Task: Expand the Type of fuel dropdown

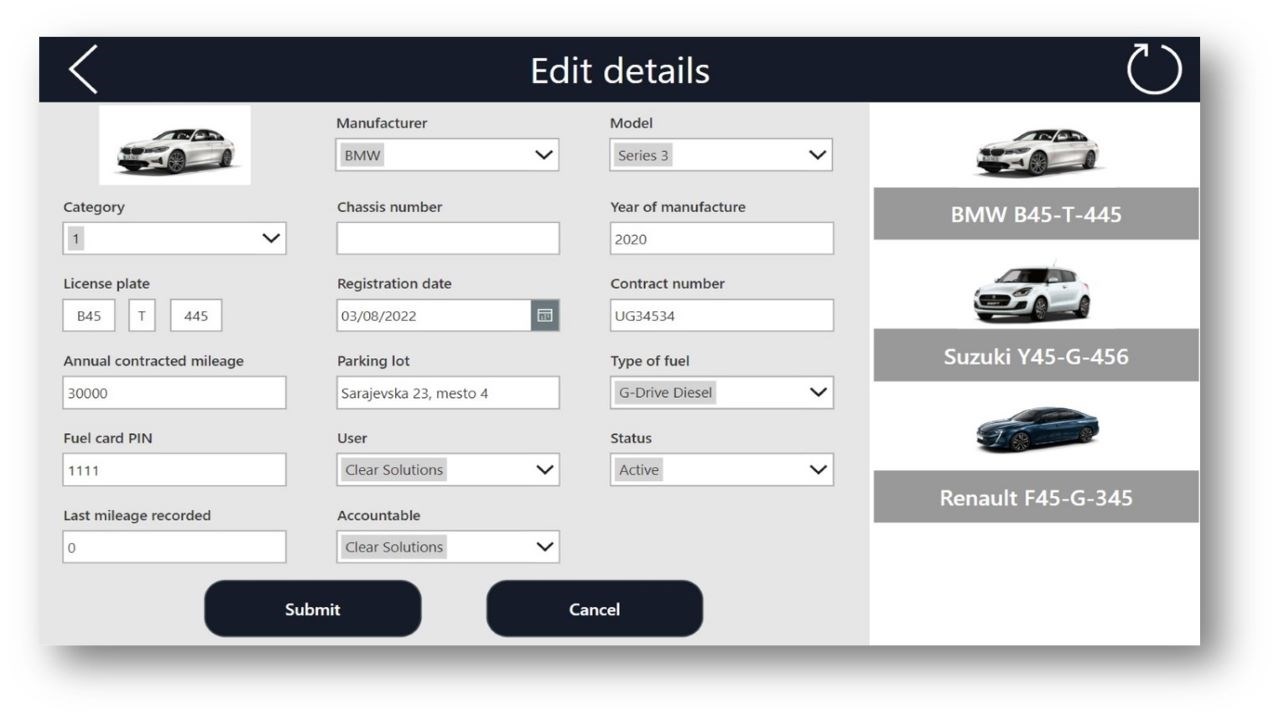Action: [x=721, y=393]
